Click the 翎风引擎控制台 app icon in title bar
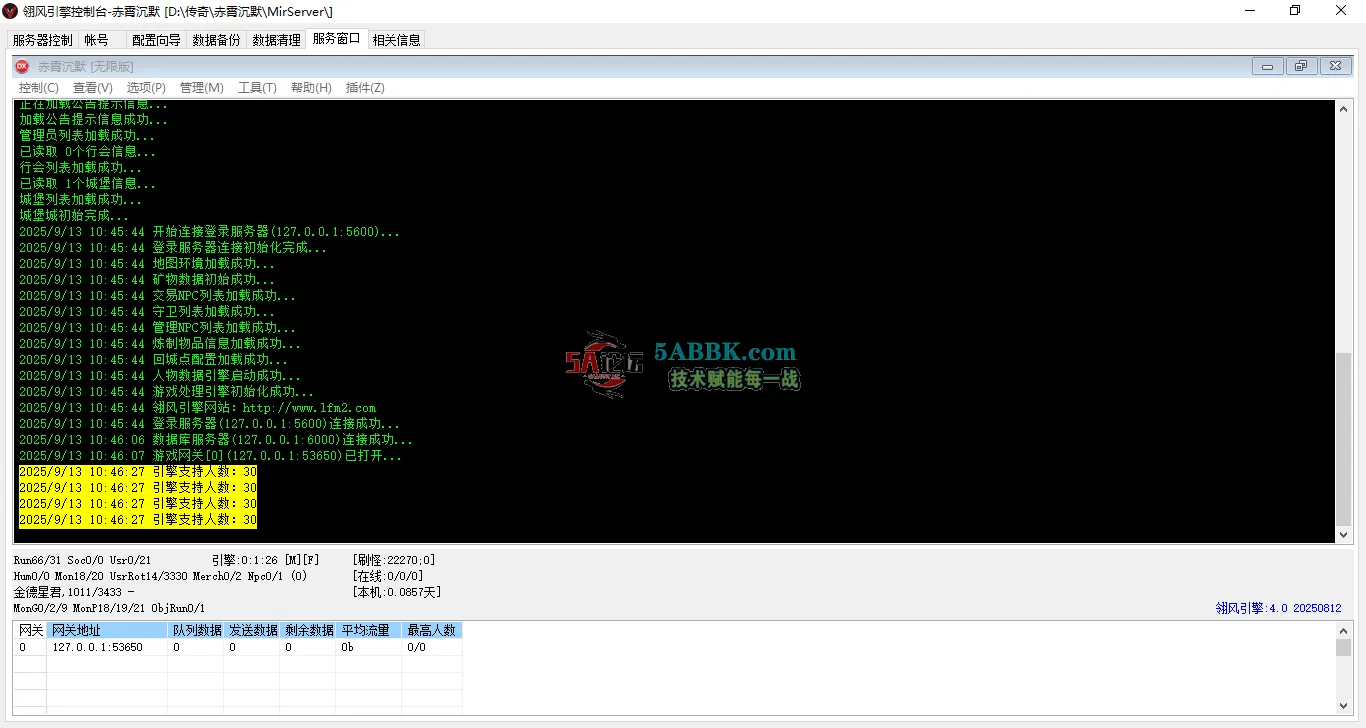The width and height of the screenshot is (1366, 728). [11, 11]
